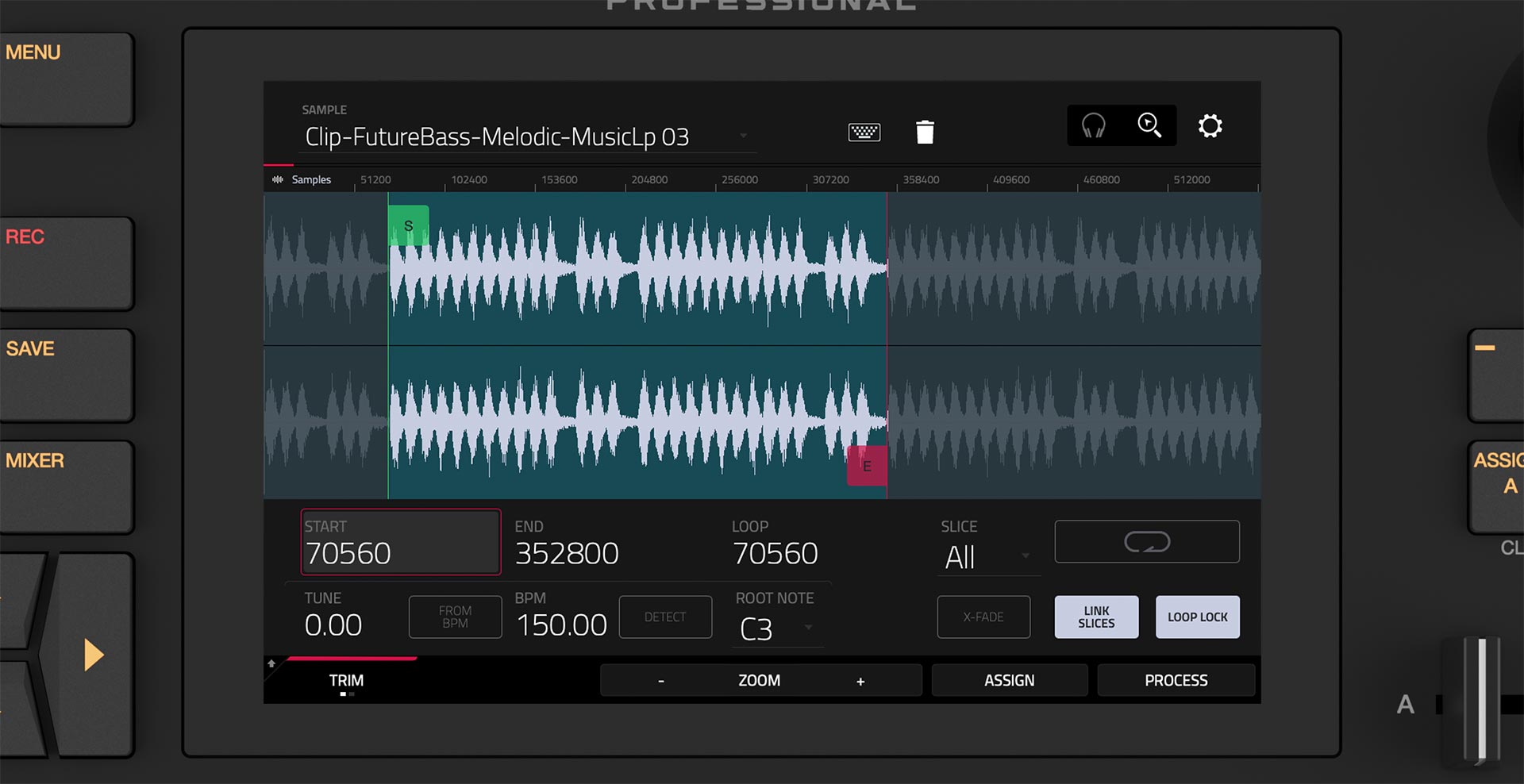Toggle the Loop Lock button
Viewport: 1524px width, 784px height.
pyautogui.click(x=1197, y=617)
